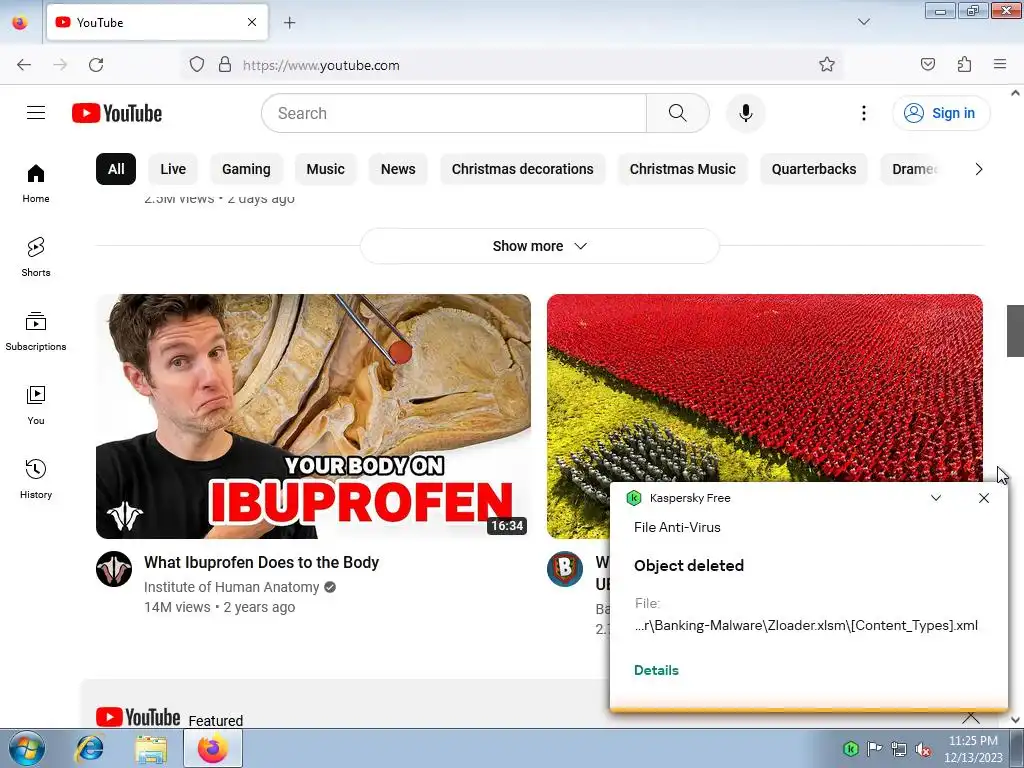Dismiss the YouTube Featured section
The width and height of the screenshot is (1024, 768).
[970, 718]
